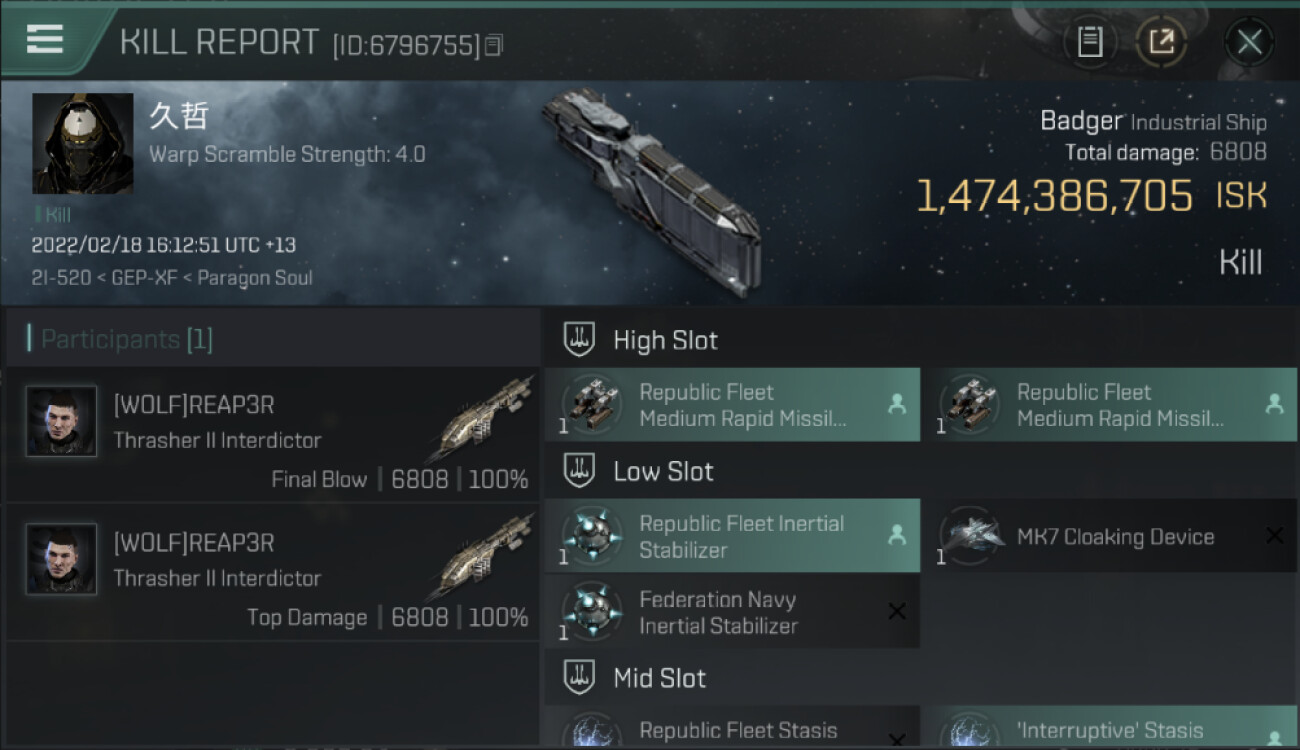Screen dimensions: 1300x750
Task: Click the Republic Fleet Inertial Stabilizer module
Action: (732, 536)
